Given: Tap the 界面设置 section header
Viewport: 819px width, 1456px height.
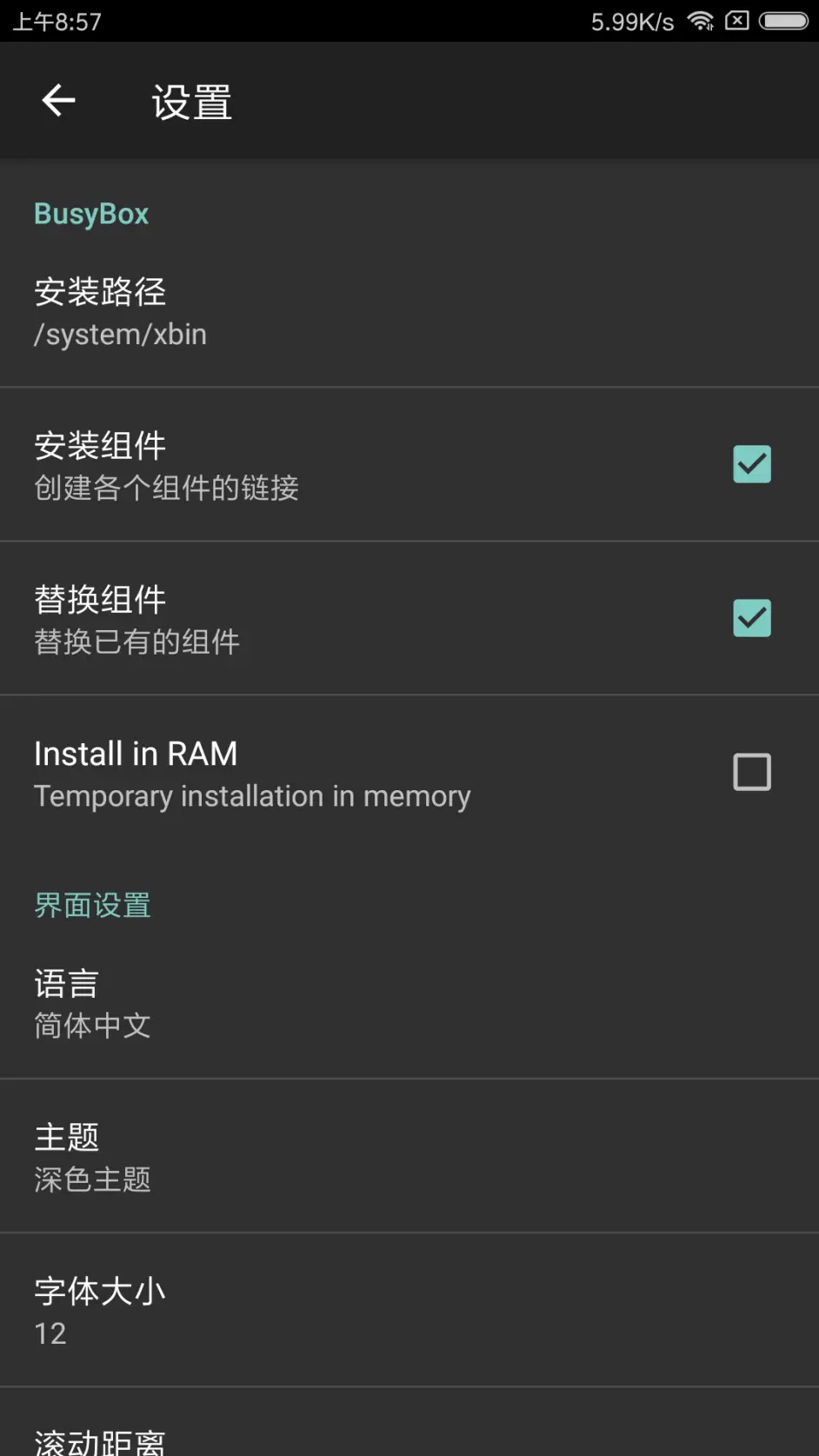Looking at the screenshot, I should pyautogui.click(x=92, y=905).
